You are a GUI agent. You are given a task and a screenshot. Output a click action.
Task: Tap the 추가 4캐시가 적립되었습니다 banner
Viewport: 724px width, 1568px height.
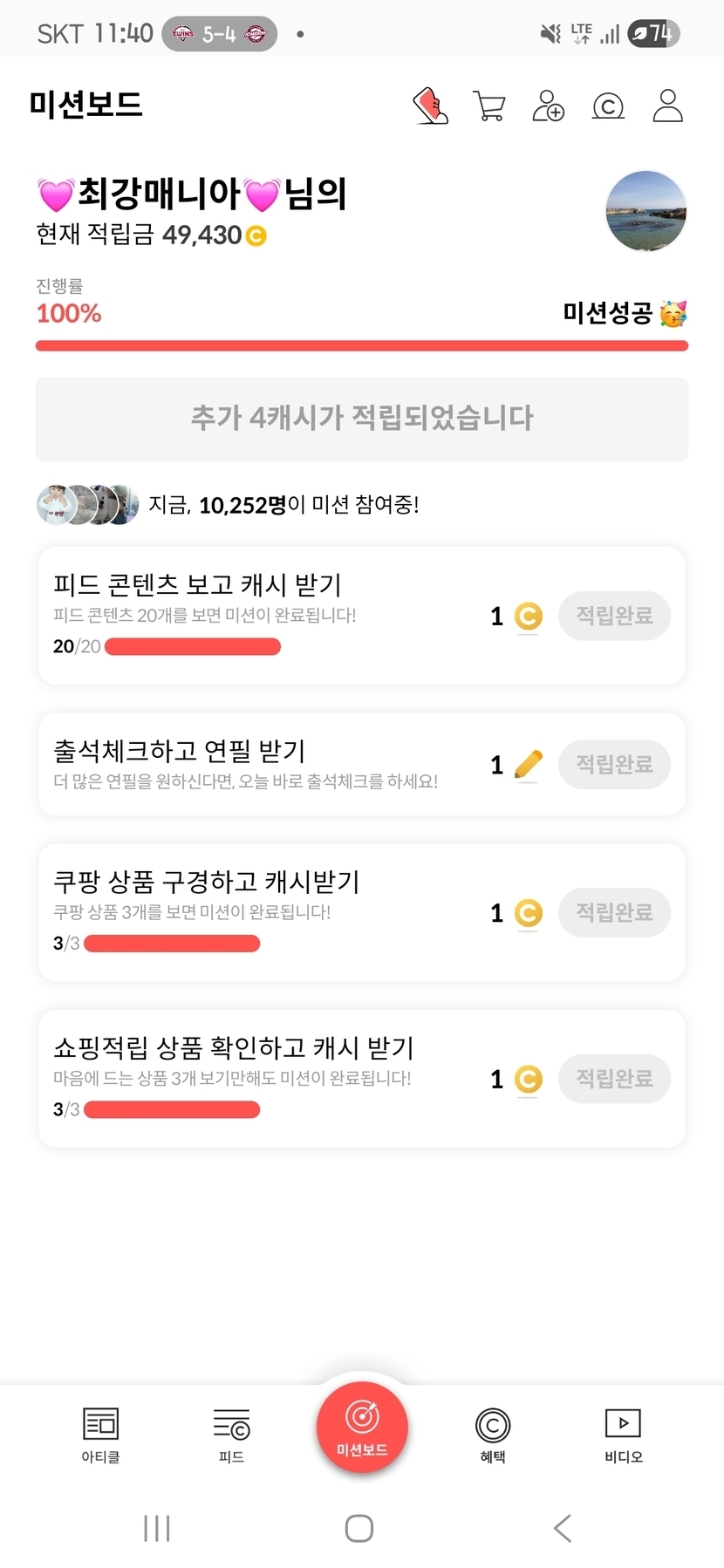(362, 419)
